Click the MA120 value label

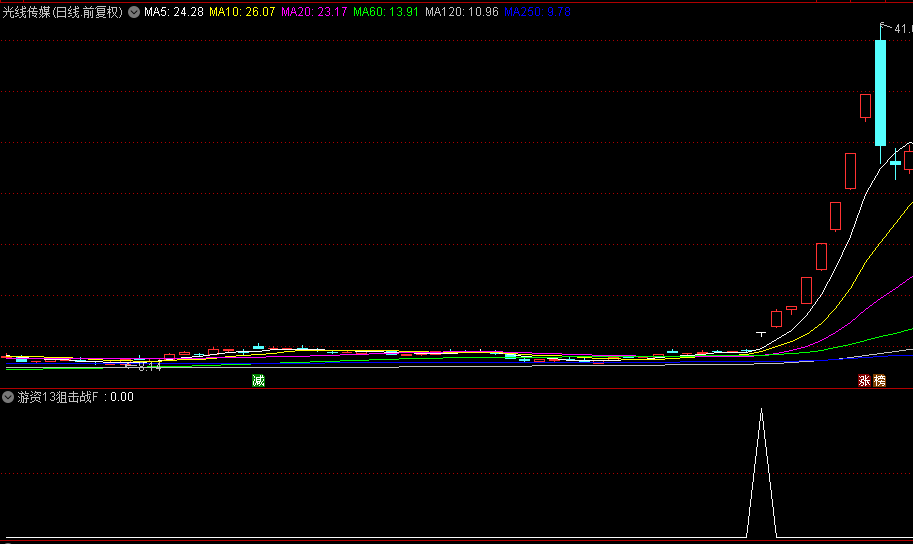462,12
